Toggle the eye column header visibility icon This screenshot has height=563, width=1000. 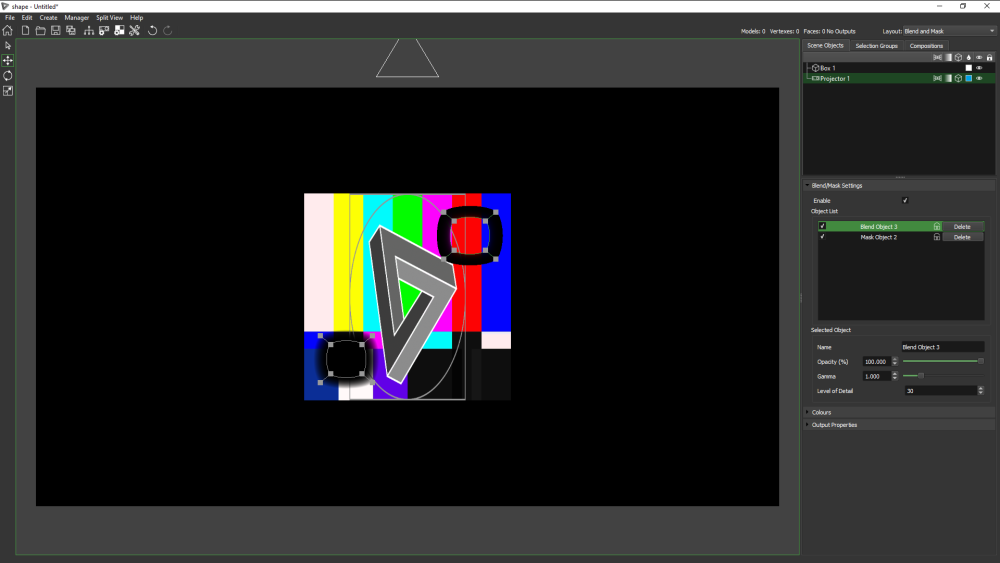pos(979,57)
